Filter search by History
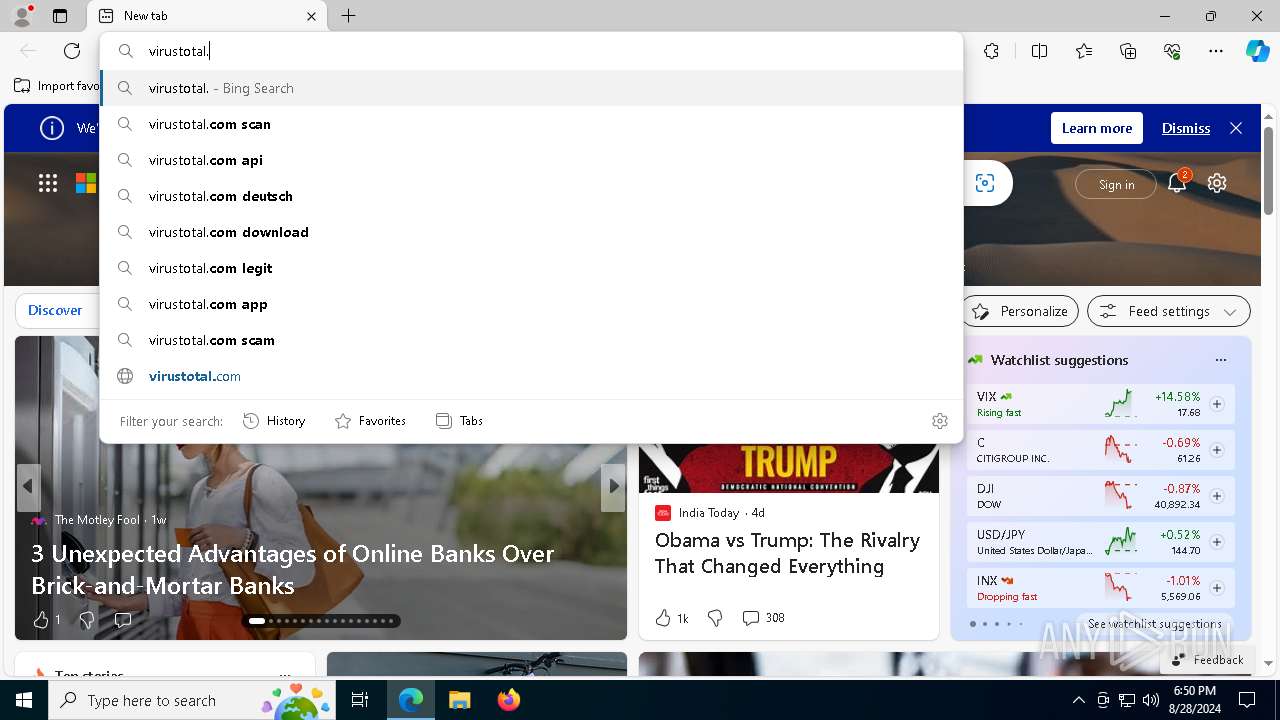The width and height of the screenshot is (1280, 720). click(x=274, y=421)
